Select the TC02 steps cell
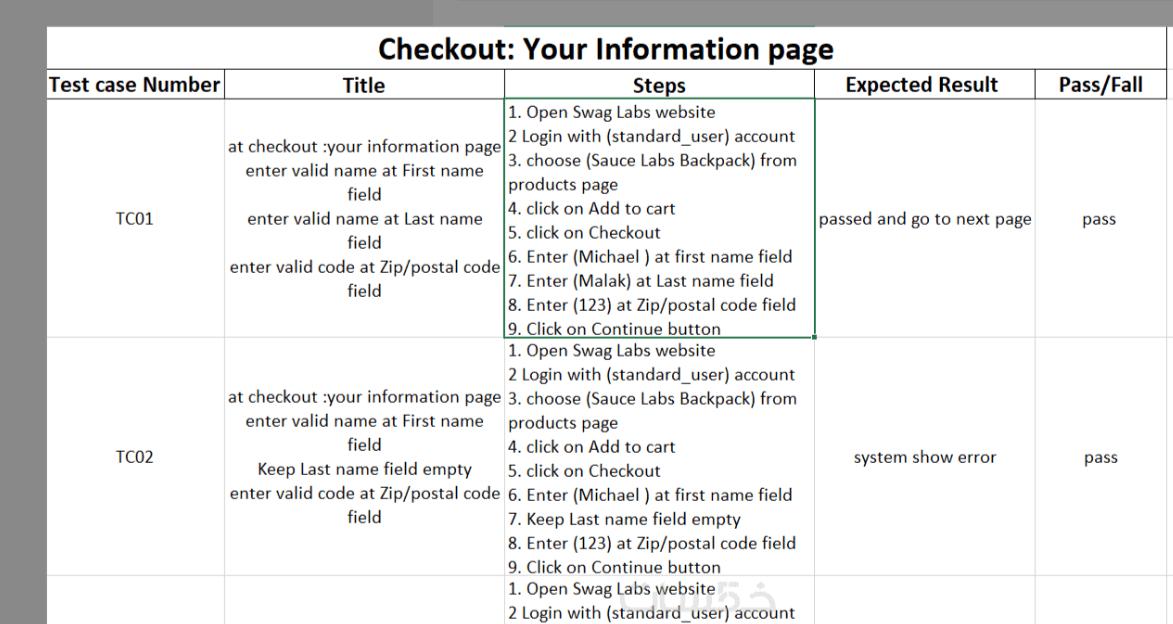The height and width of the screenshot is (624, 1173). pyautogui.click(x=659, y=457)
